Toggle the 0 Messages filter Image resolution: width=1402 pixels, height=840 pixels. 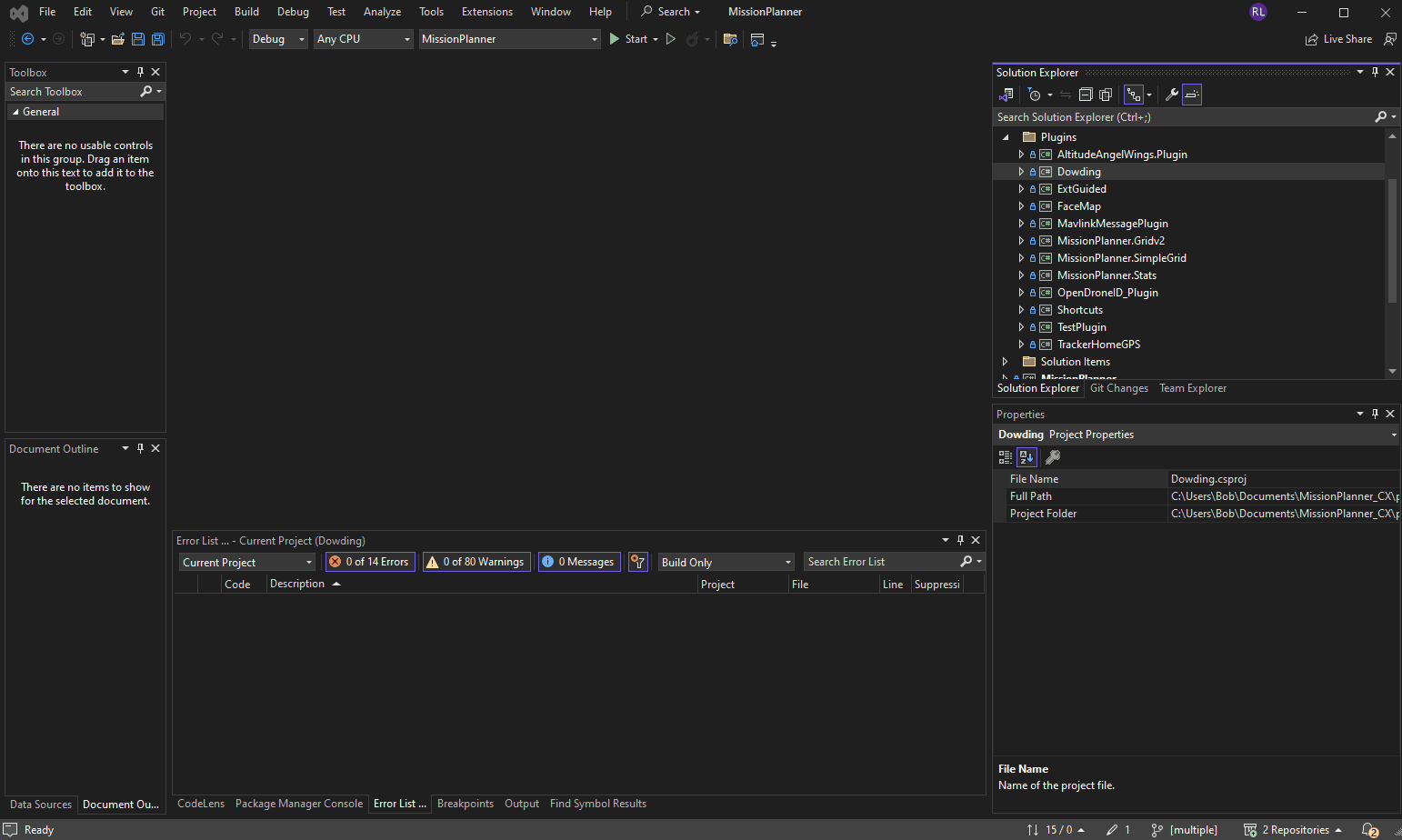tap(578, 562)
